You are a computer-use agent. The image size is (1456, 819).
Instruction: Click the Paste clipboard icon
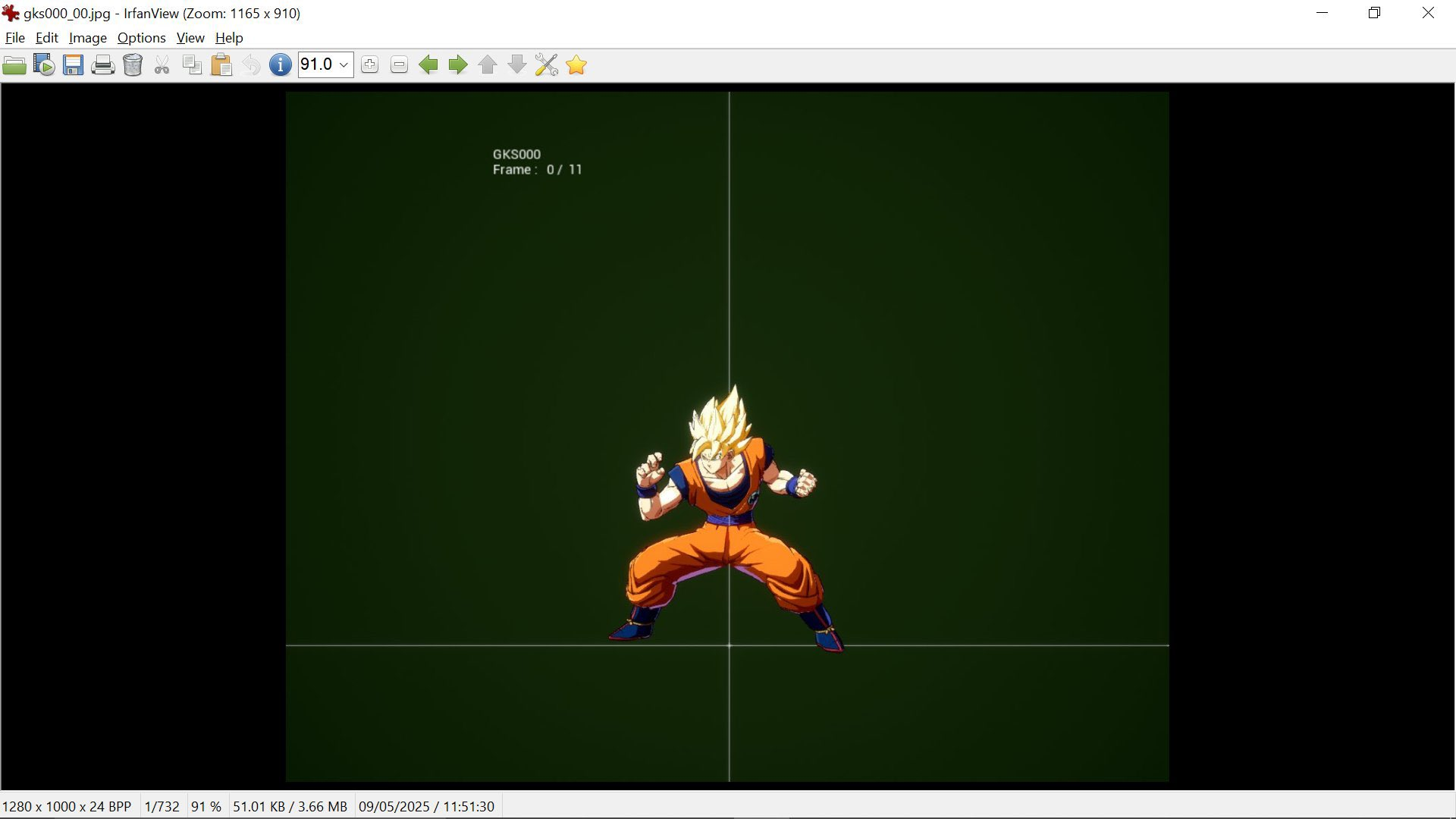[x=221, y=65]
